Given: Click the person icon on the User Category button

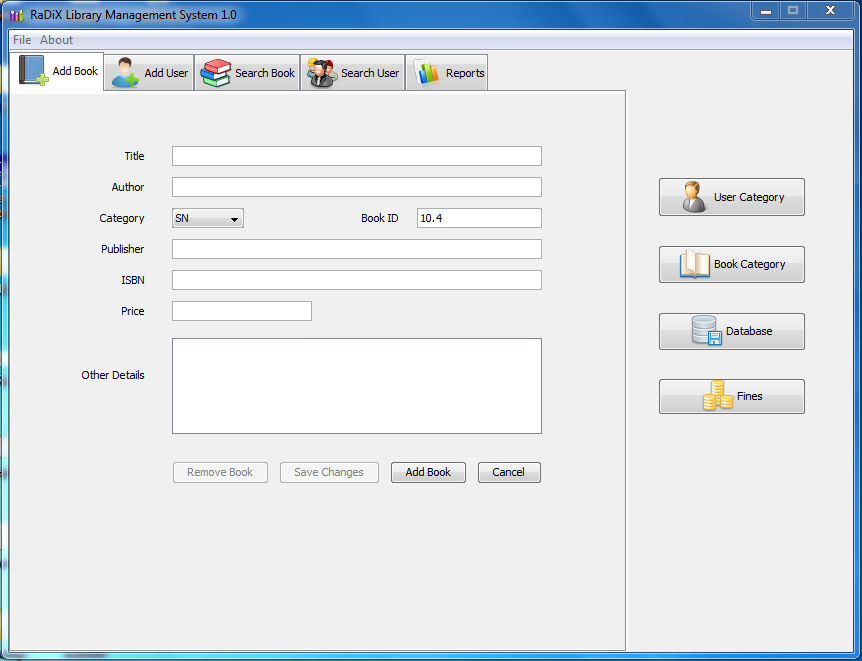Looking at the screenshot, I should point(696,196).
